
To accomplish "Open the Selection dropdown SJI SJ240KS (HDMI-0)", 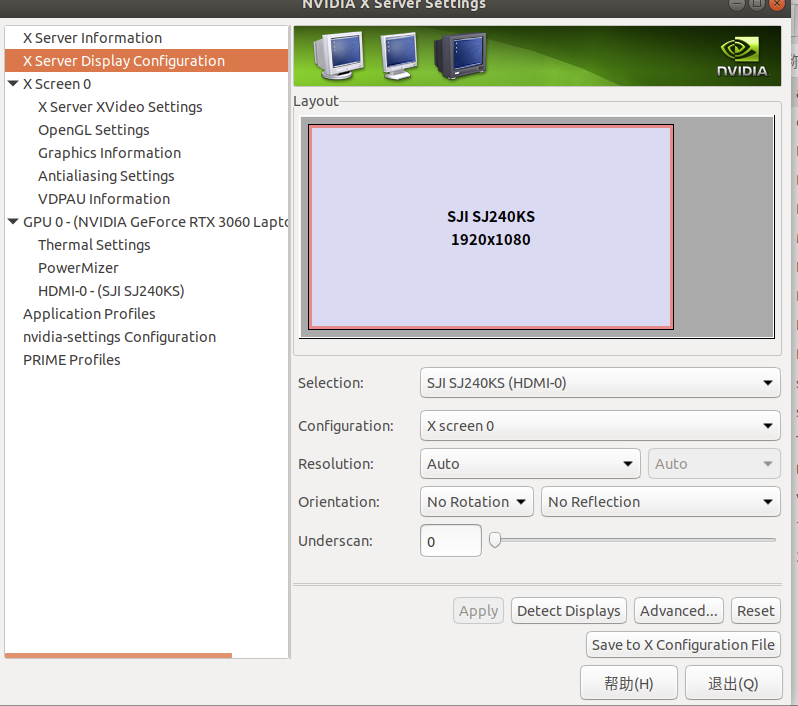I will pyautogui.click(x=600, y=383).
